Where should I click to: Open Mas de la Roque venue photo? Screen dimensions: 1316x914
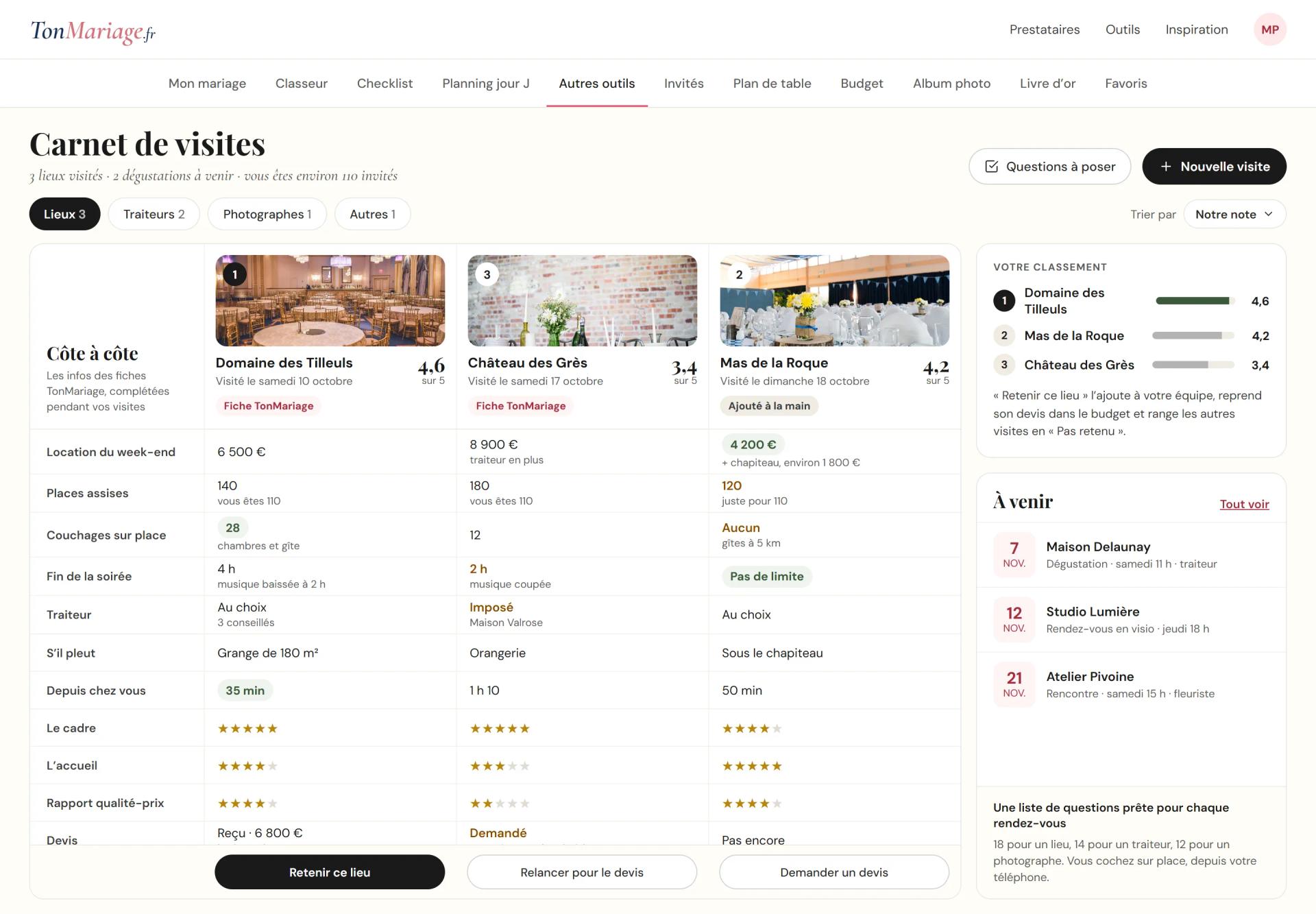pos(834,300)
